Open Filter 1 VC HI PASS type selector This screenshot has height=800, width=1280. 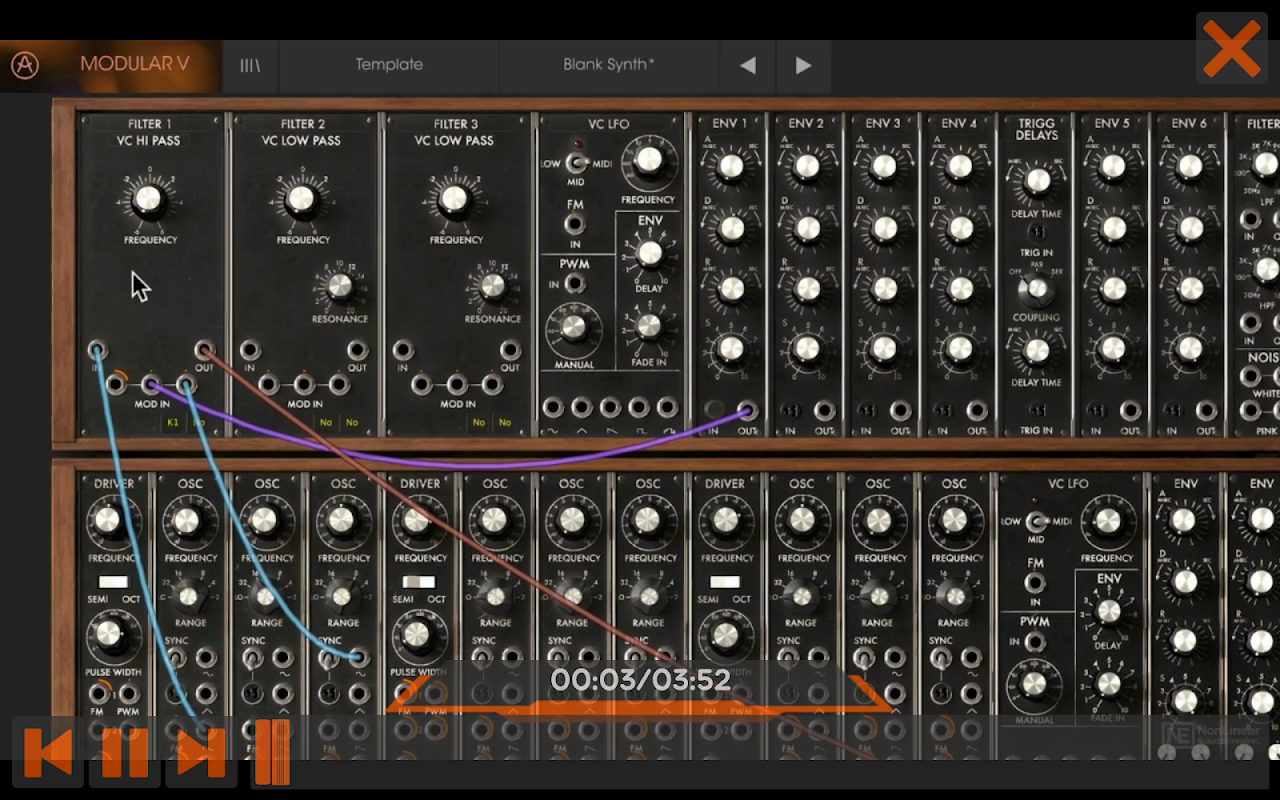click(x=148, y=141)
